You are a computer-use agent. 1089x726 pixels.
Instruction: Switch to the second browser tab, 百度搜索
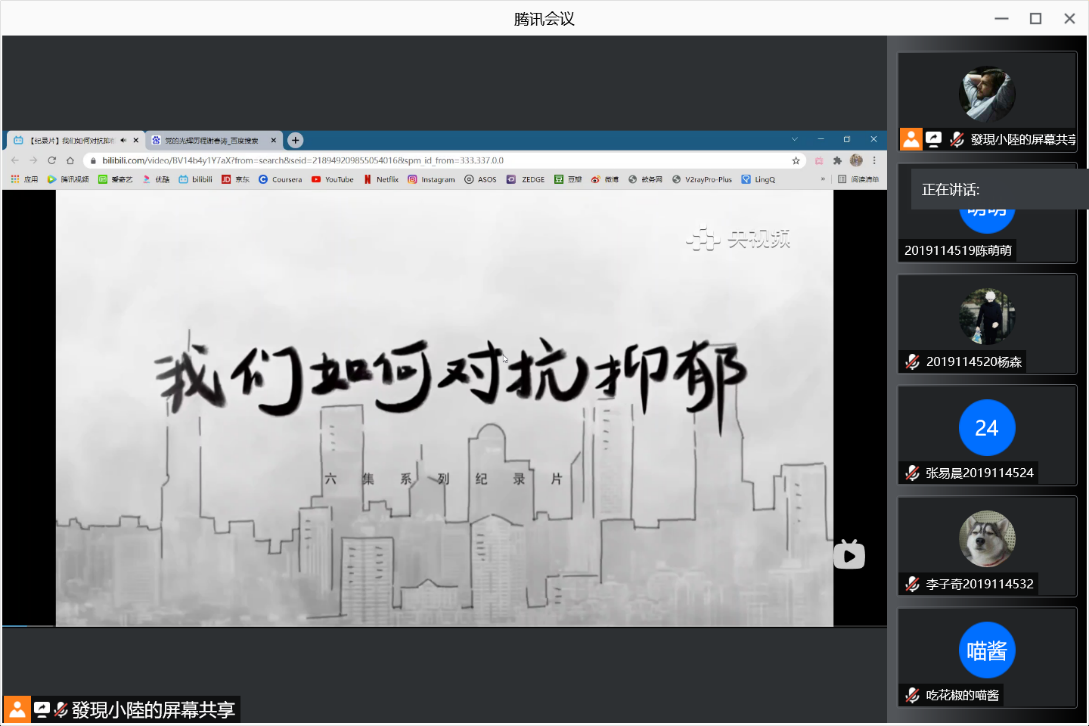point(210,140)
